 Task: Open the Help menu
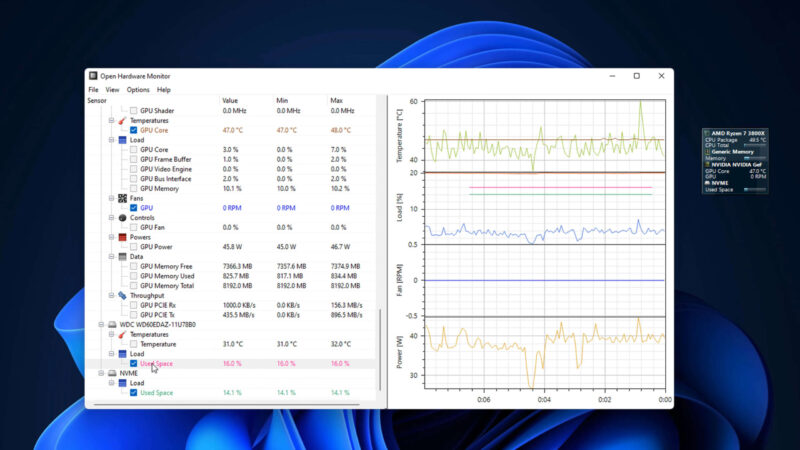[x=163, y=90]
